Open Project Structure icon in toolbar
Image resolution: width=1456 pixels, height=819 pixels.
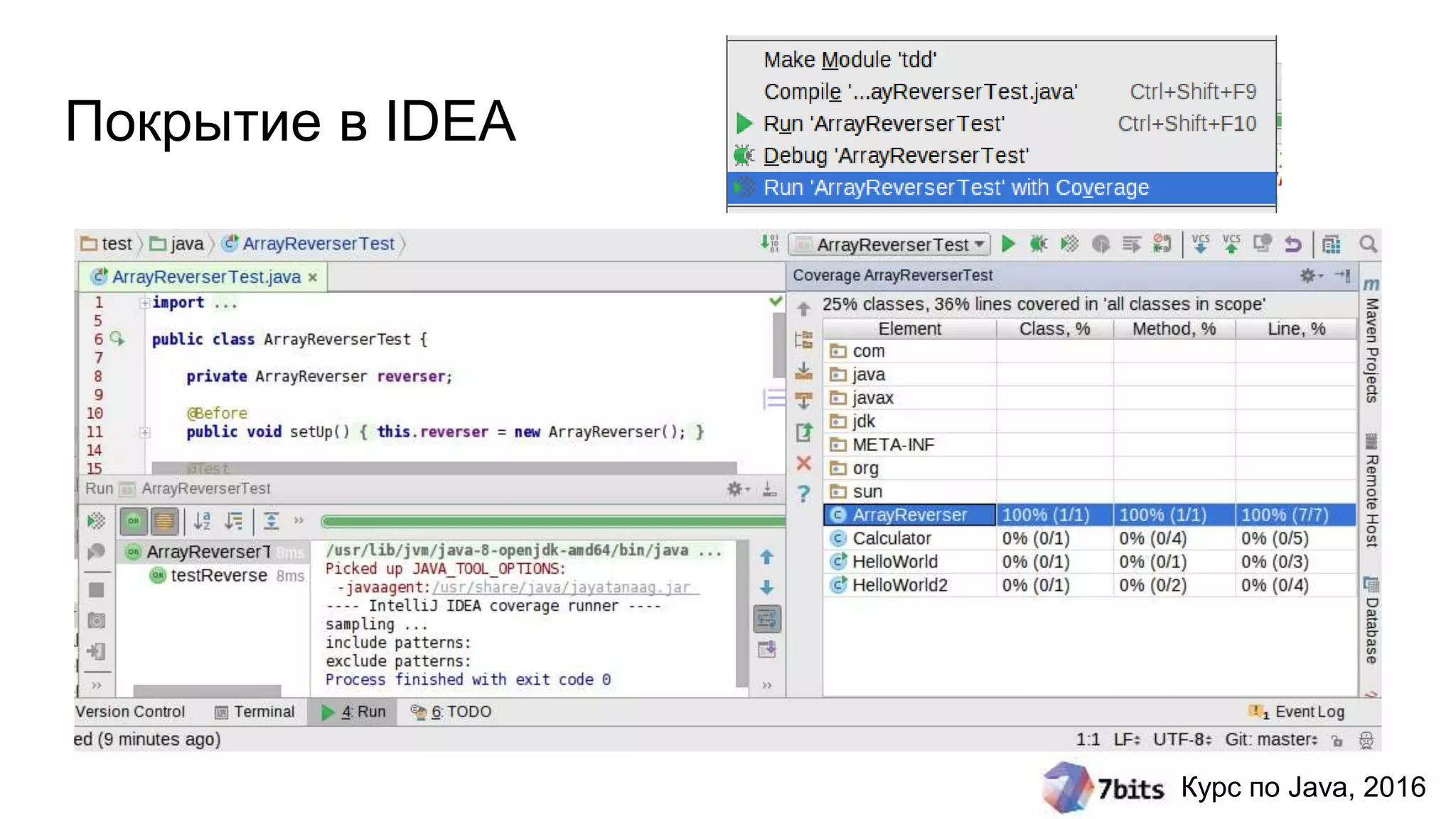pyautogui.click(x=1332, y=245)
